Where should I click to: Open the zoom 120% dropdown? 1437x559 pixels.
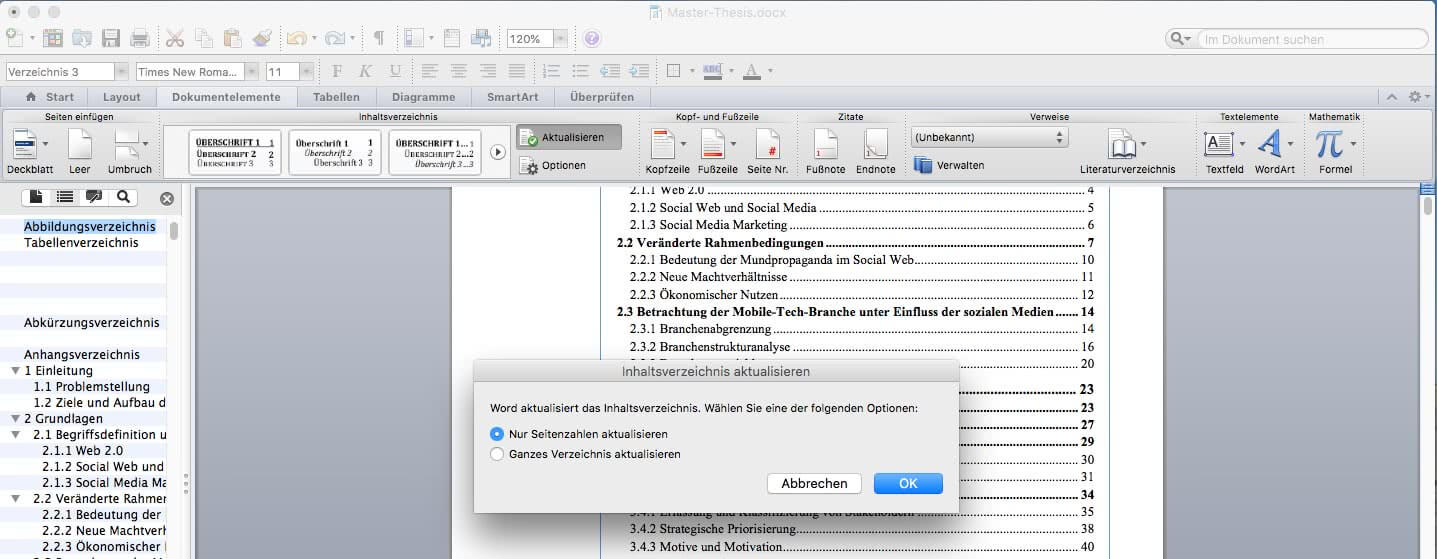tap(560, 39)
